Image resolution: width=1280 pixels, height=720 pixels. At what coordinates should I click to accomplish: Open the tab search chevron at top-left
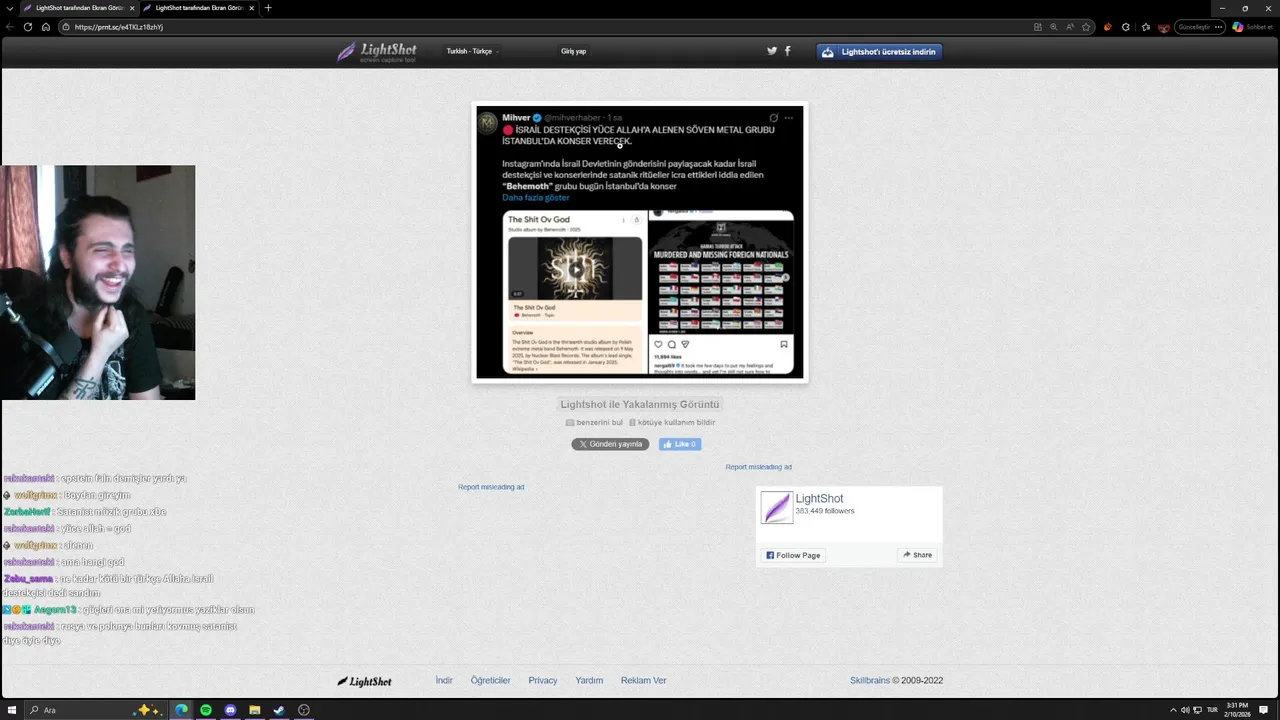tap(10, 8)
